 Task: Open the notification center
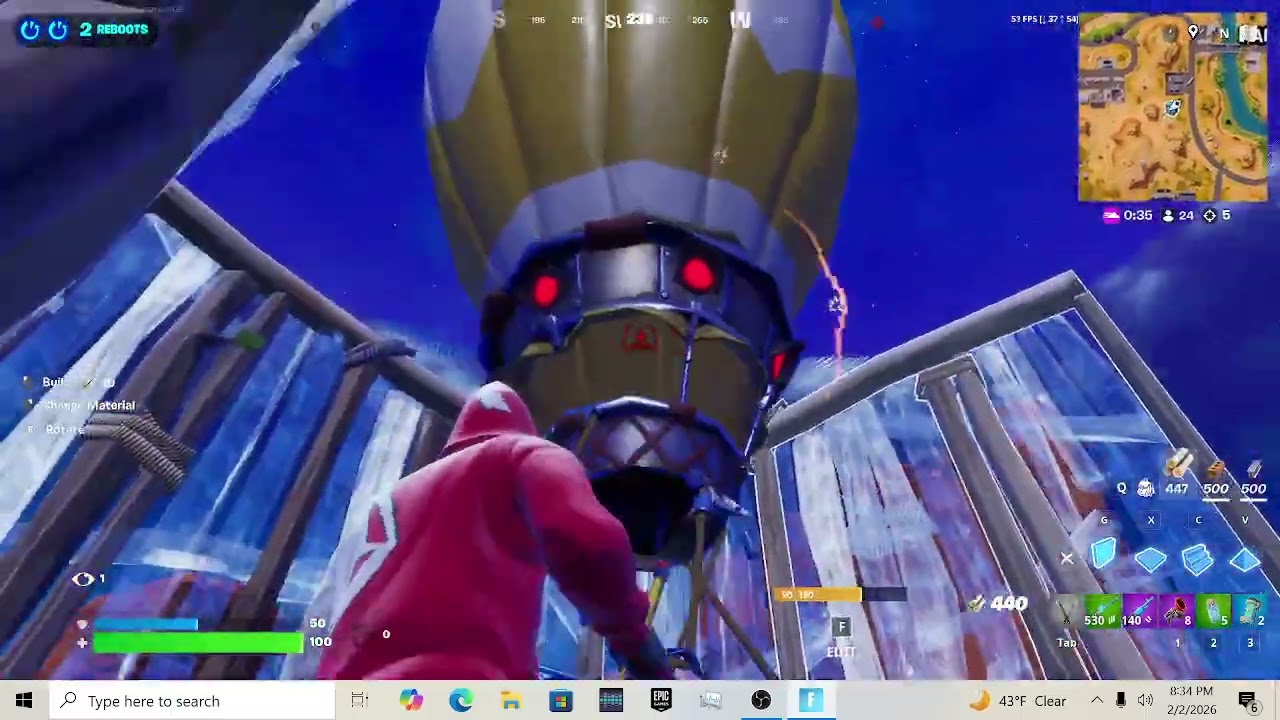click(1249, 701)
